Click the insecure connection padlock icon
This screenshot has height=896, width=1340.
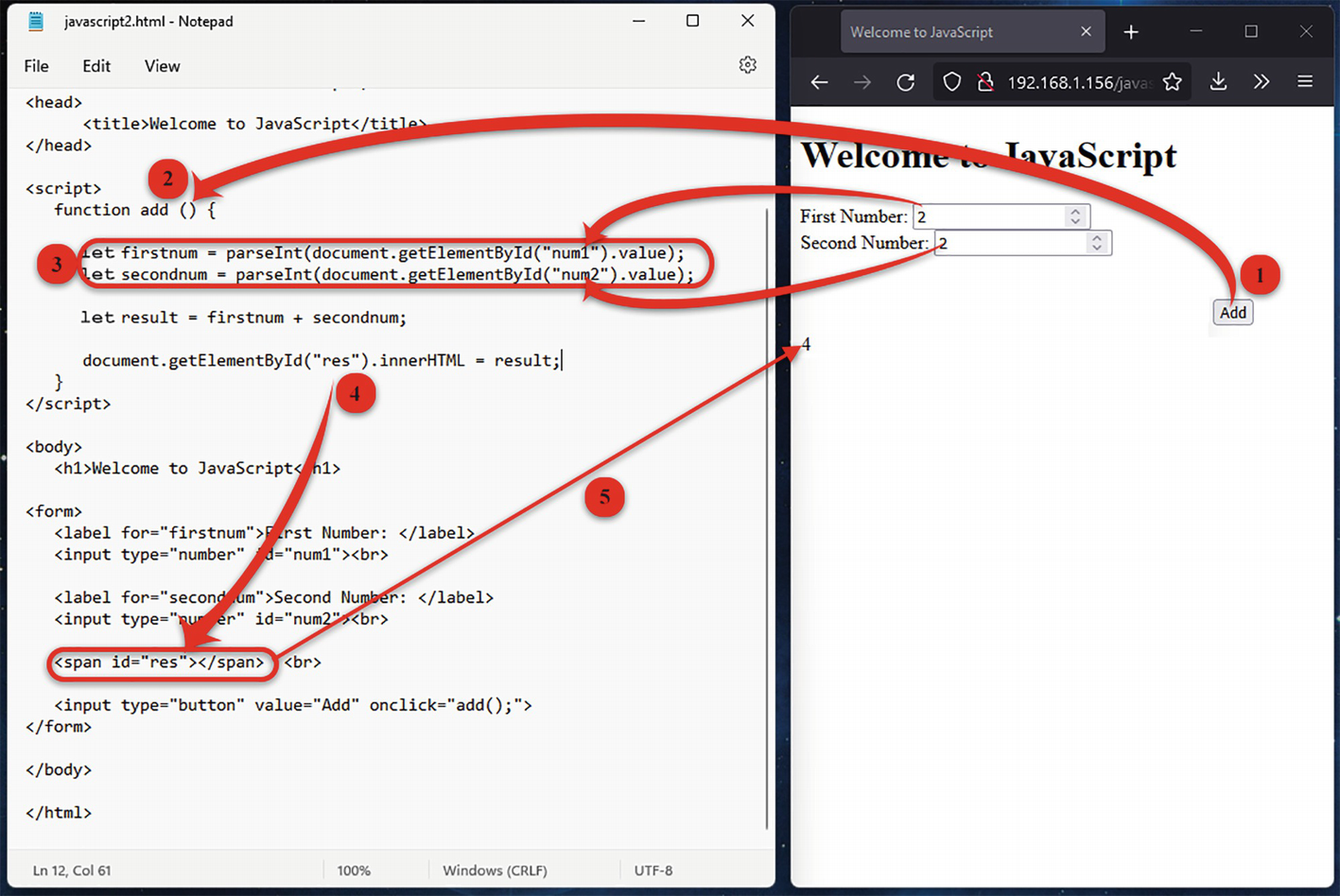tap(984, 82)
